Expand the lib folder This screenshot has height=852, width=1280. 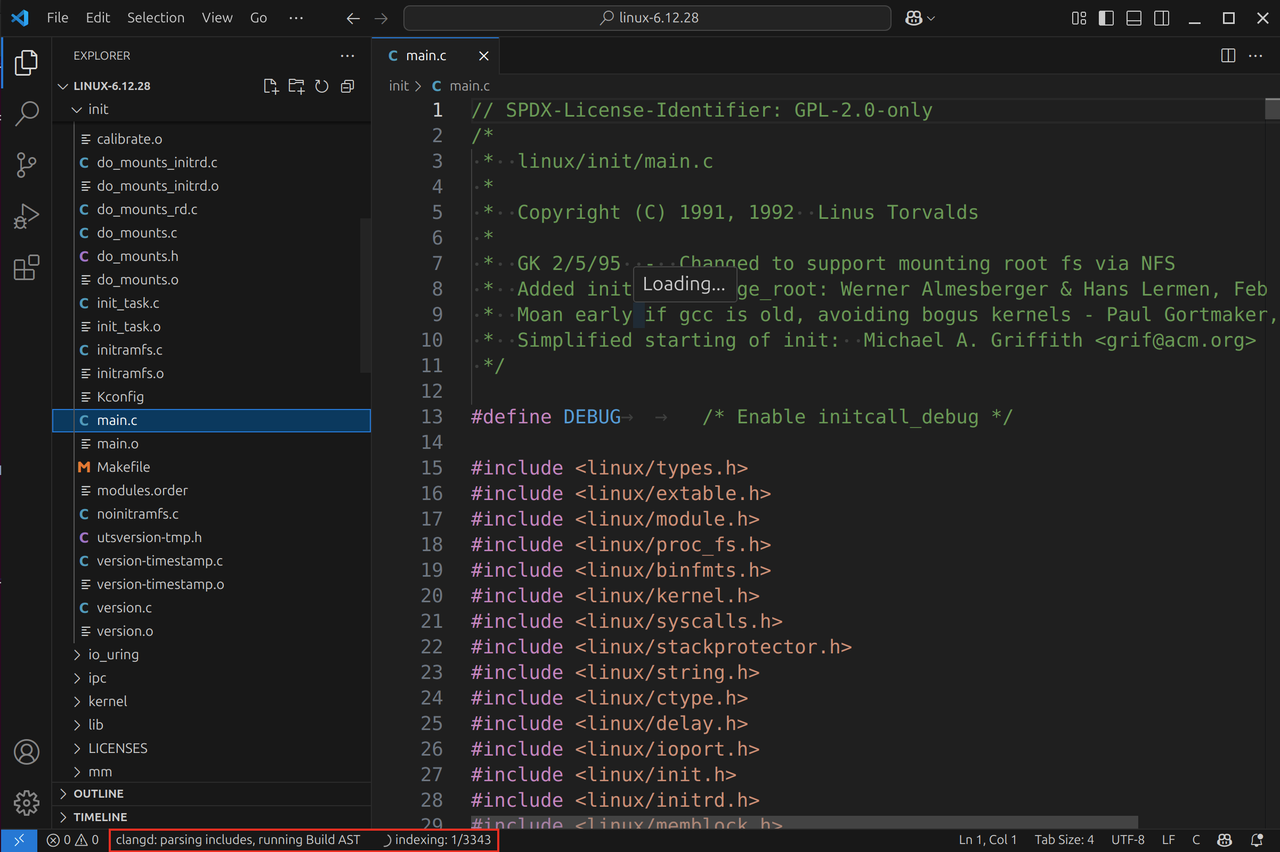pyautogui.click(x=211, y=725)
